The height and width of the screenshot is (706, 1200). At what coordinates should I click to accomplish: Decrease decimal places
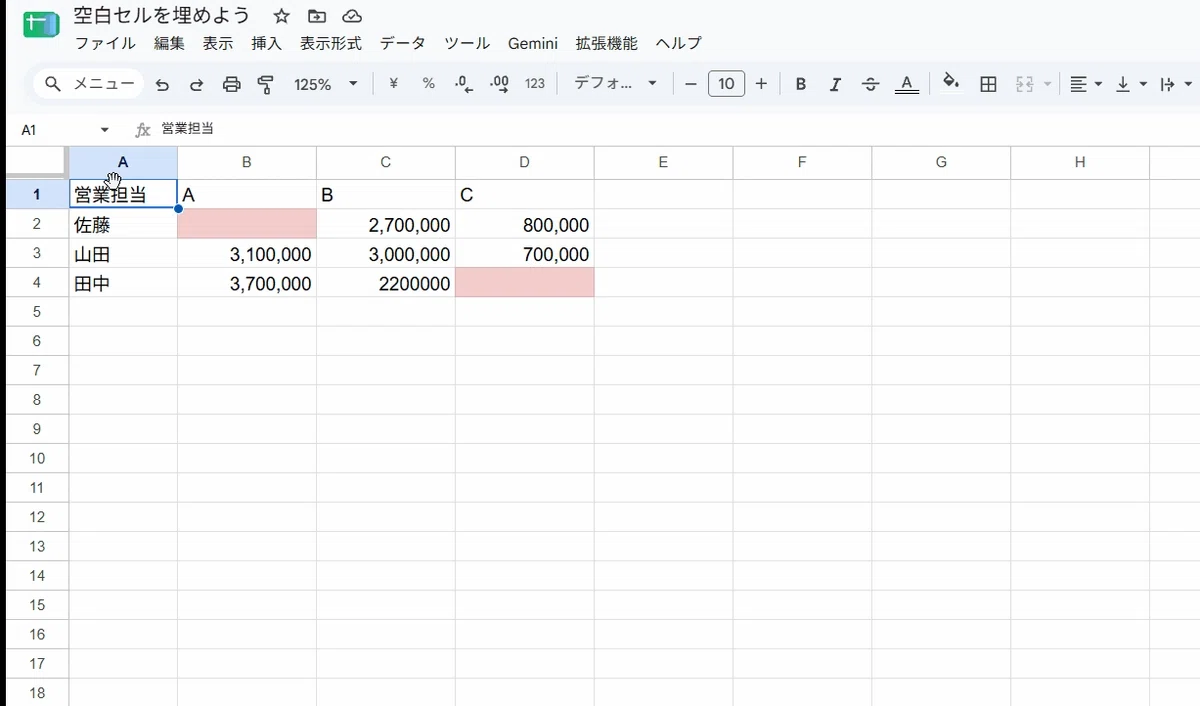click(463, 84)
